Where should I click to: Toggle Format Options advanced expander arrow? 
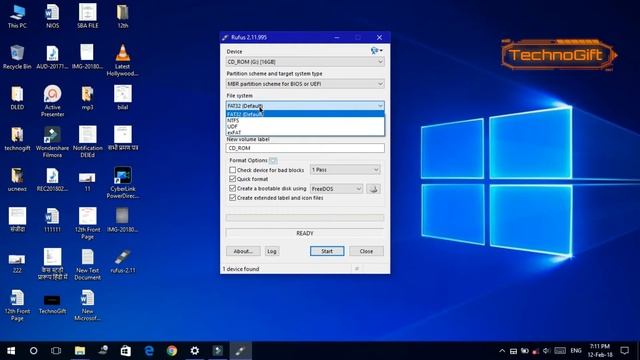tap(273, 160)
